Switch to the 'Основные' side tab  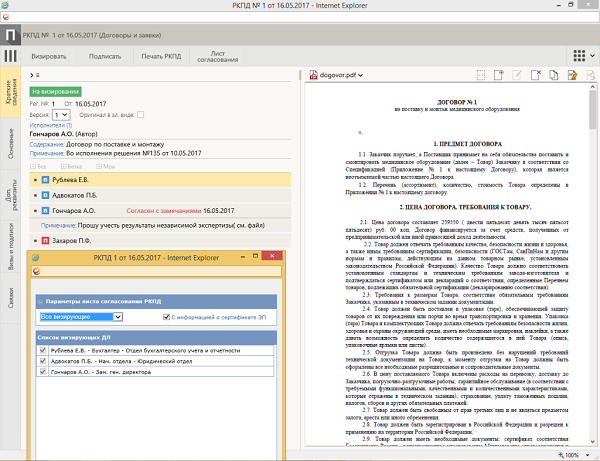(10, 143)
